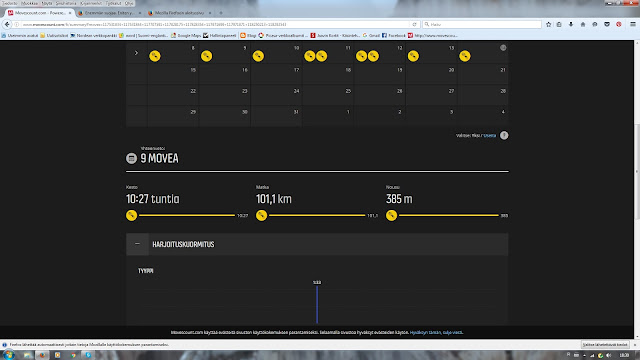Open a new tab with the plus button
The width and height of the screenshot is (640, 360).
pyautogui.click(x=221, y=13)
